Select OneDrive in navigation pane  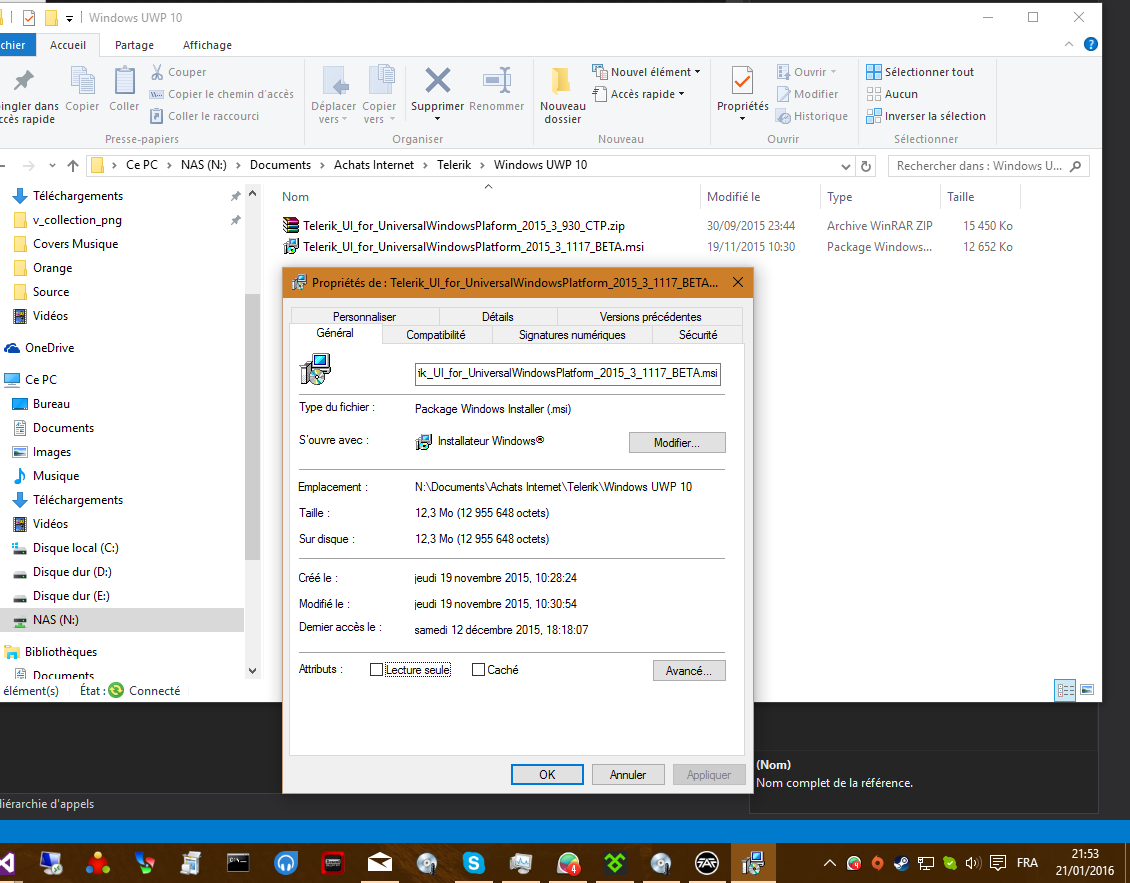(49, 347)
